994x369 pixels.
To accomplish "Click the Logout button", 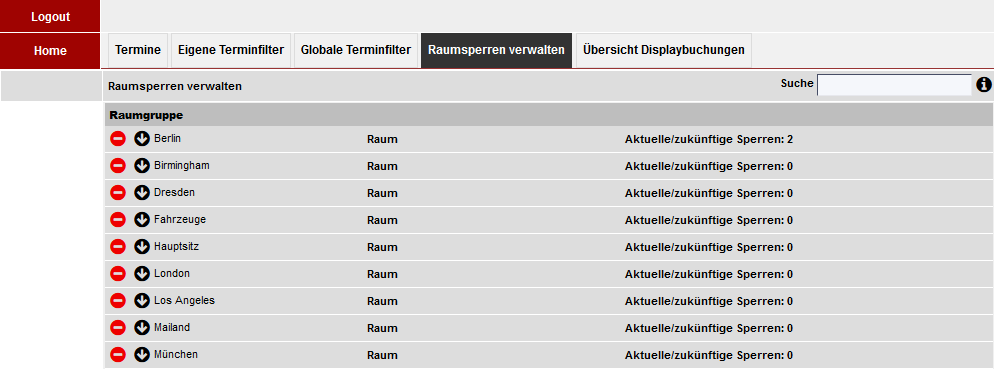I will 50,16.
